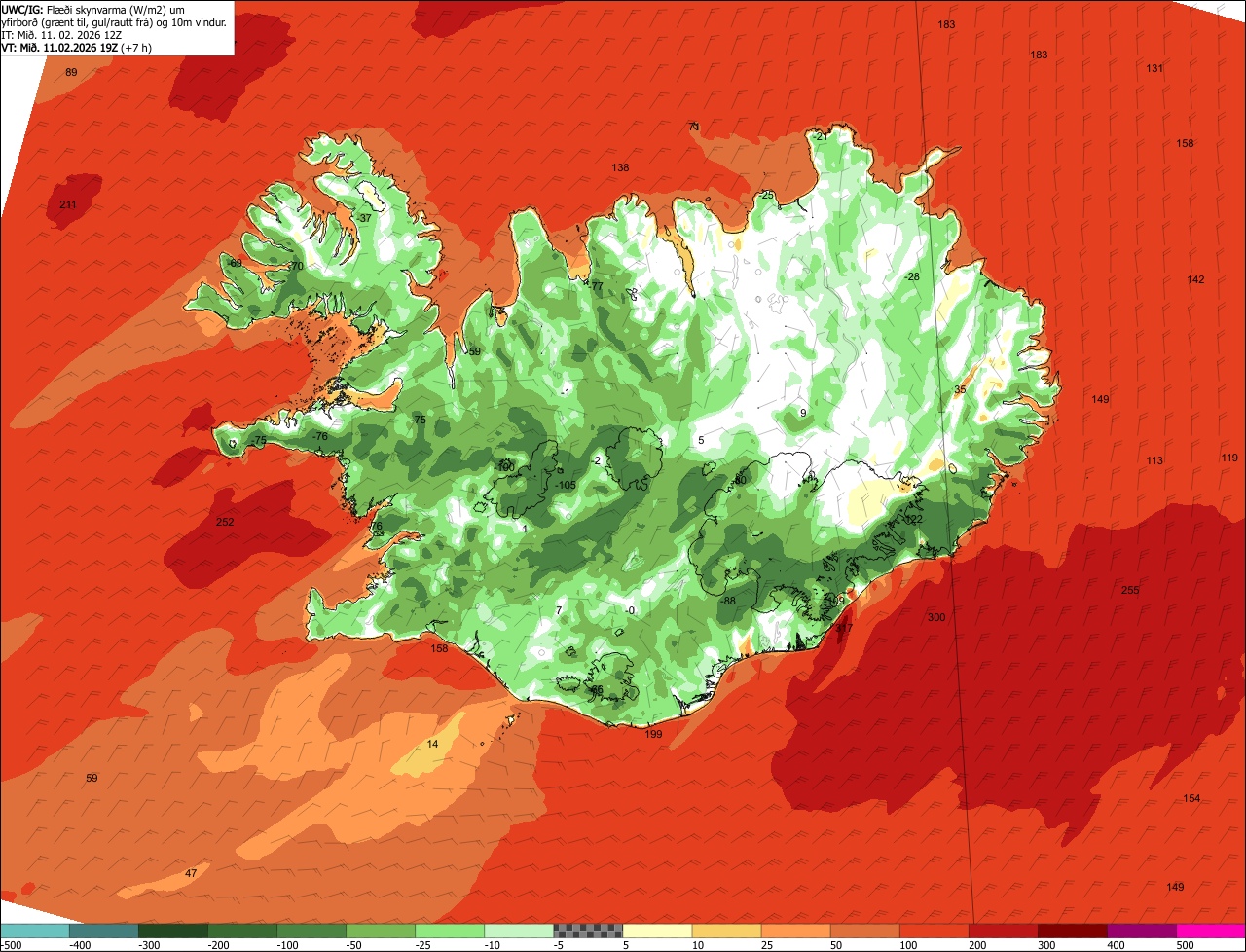Screen dimensions: 1246x952
Task: Click the map value 89
Action: [71, 73]
